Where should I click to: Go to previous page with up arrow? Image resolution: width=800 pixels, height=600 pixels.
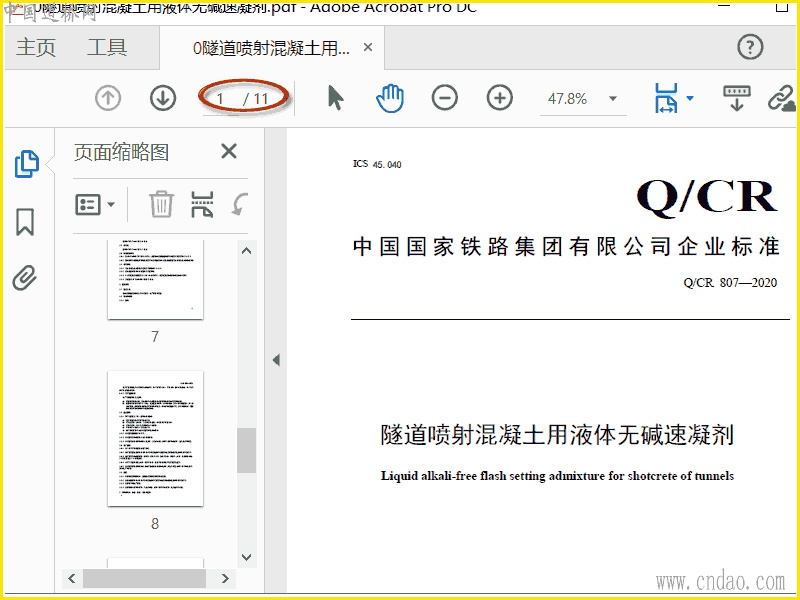point(108,97)
